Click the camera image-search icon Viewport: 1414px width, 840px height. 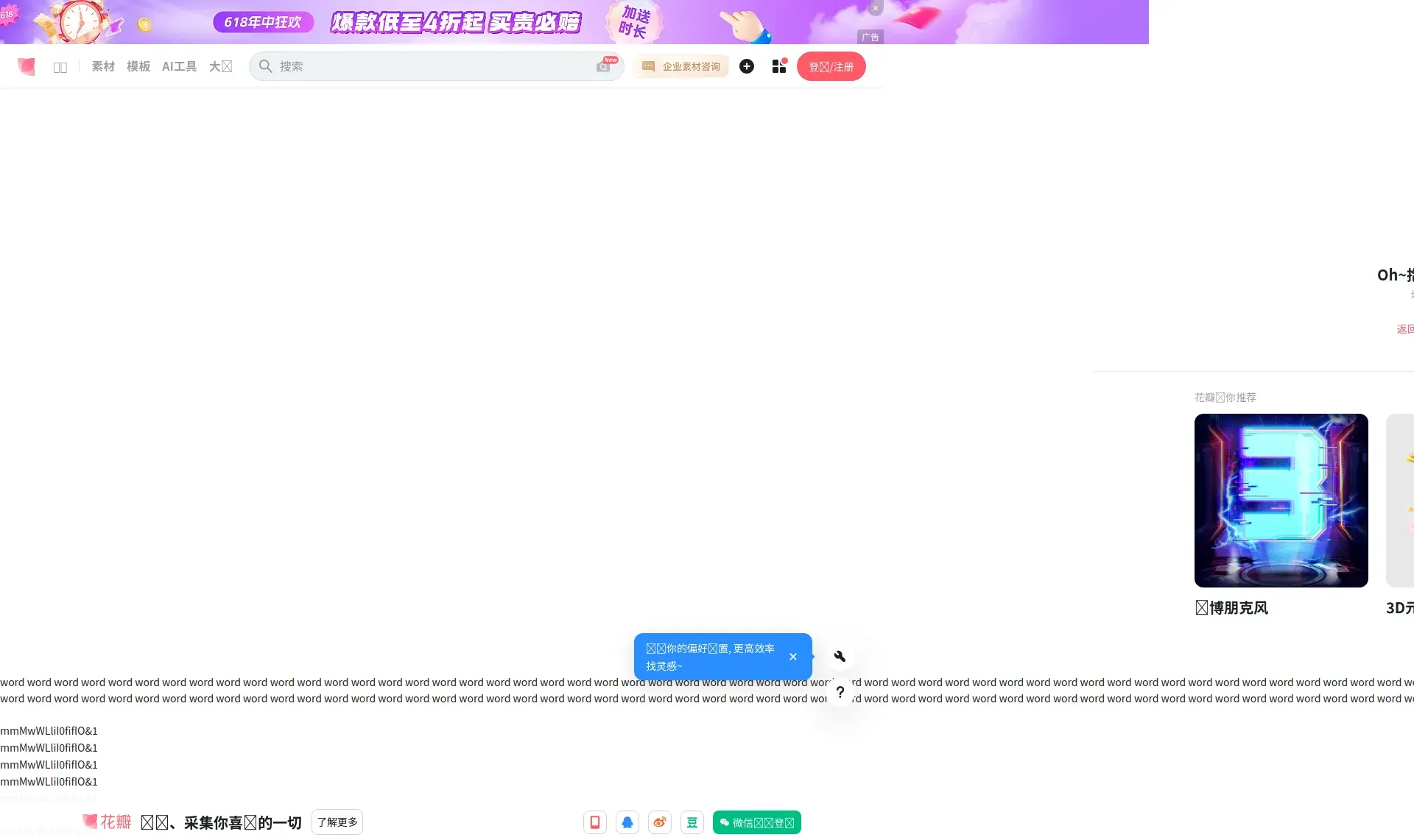pos(604,66)
